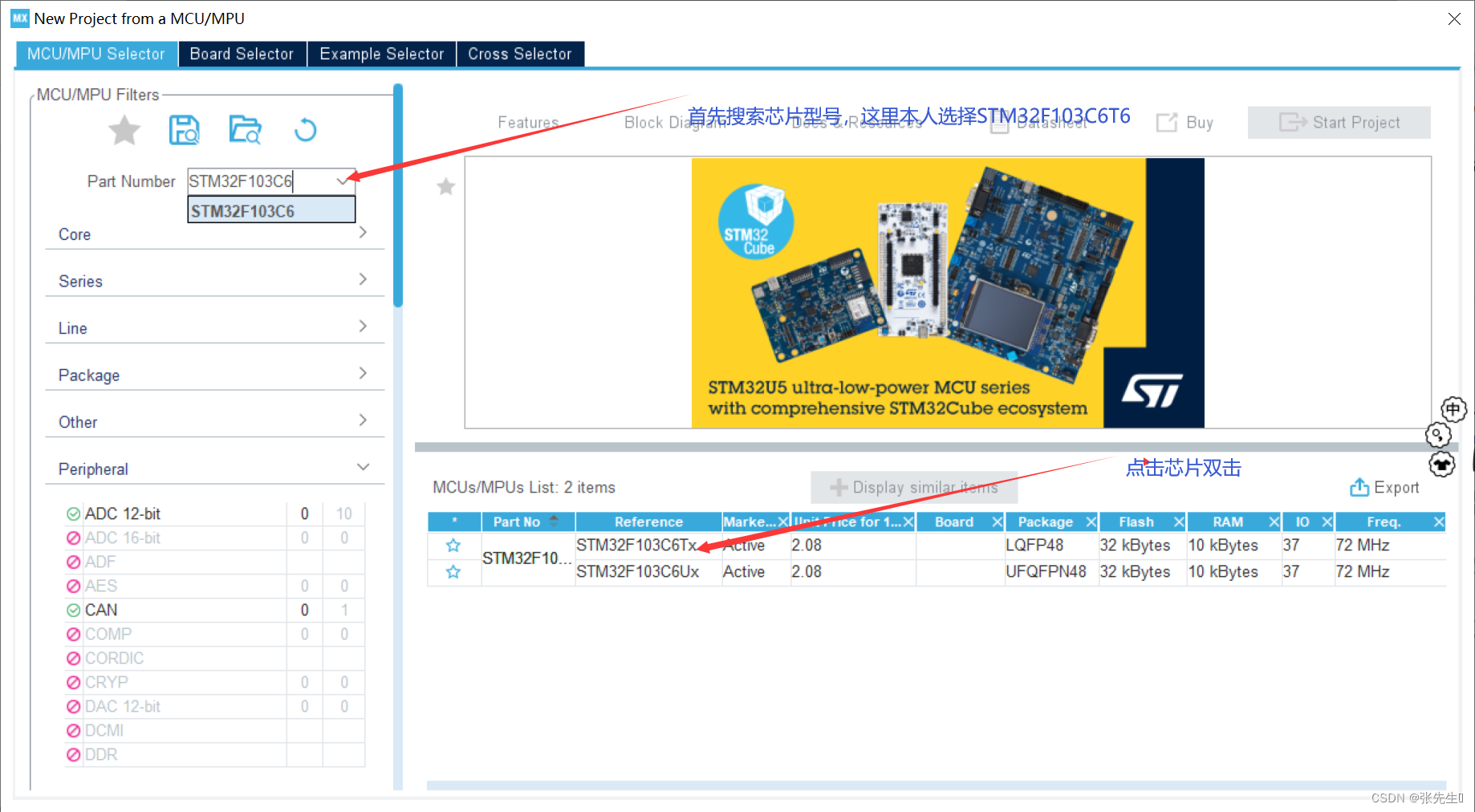This screenshot has width=1475, height=812.
Task: Switch to the MCU/MPU Selector tab
Action: (x=95, y=54)
